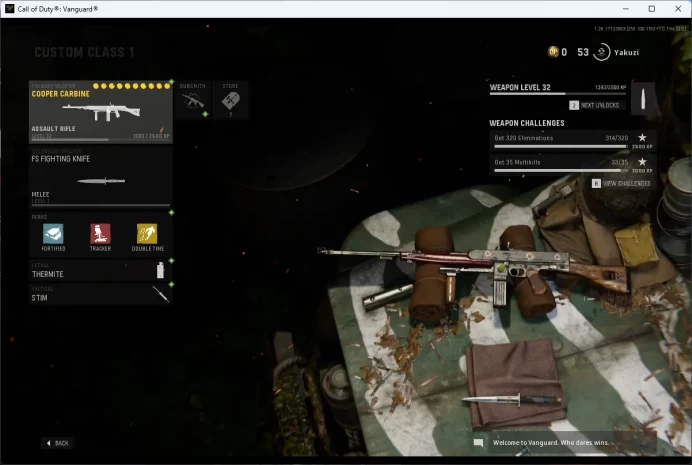
Task: Click the Get 35 Multikills progress bar
Action: pos(560,171)
